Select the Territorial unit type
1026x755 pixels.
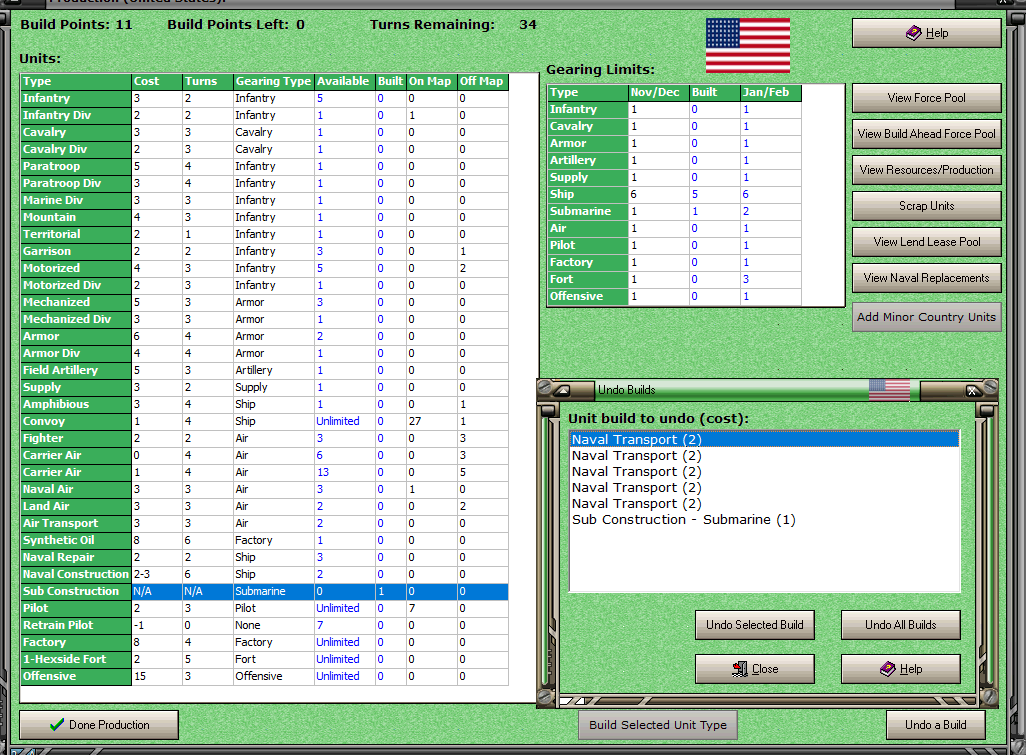click(x=76, y=234)
